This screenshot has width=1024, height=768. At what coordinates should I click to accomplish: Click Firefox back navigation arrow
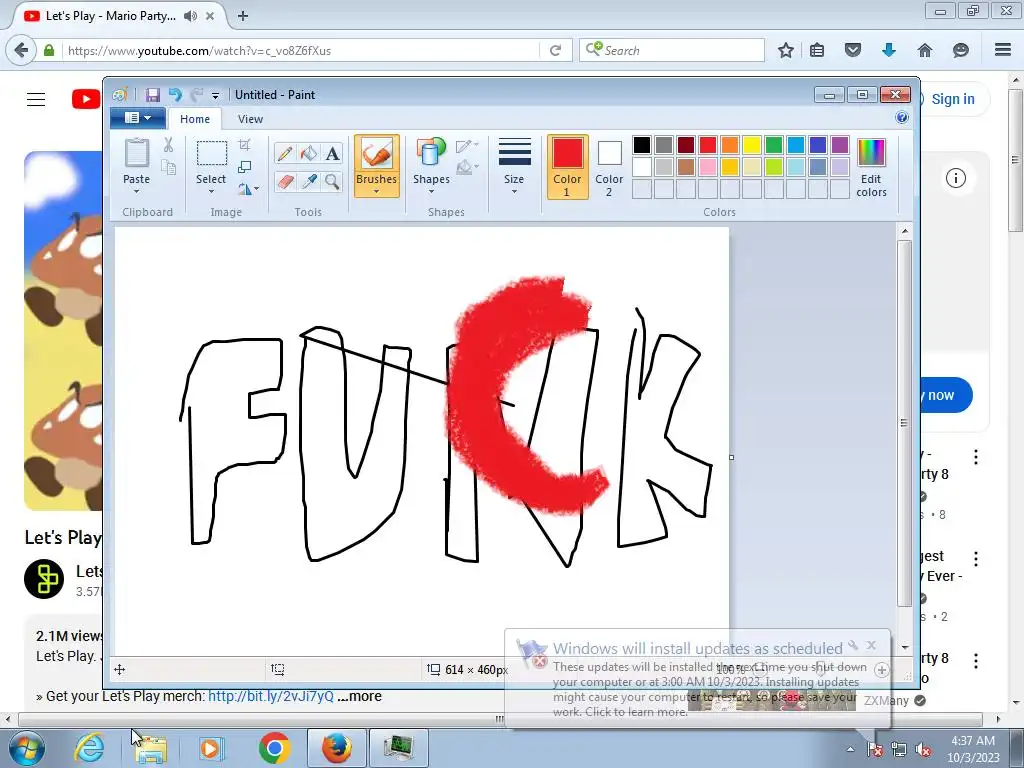[21, 50]
